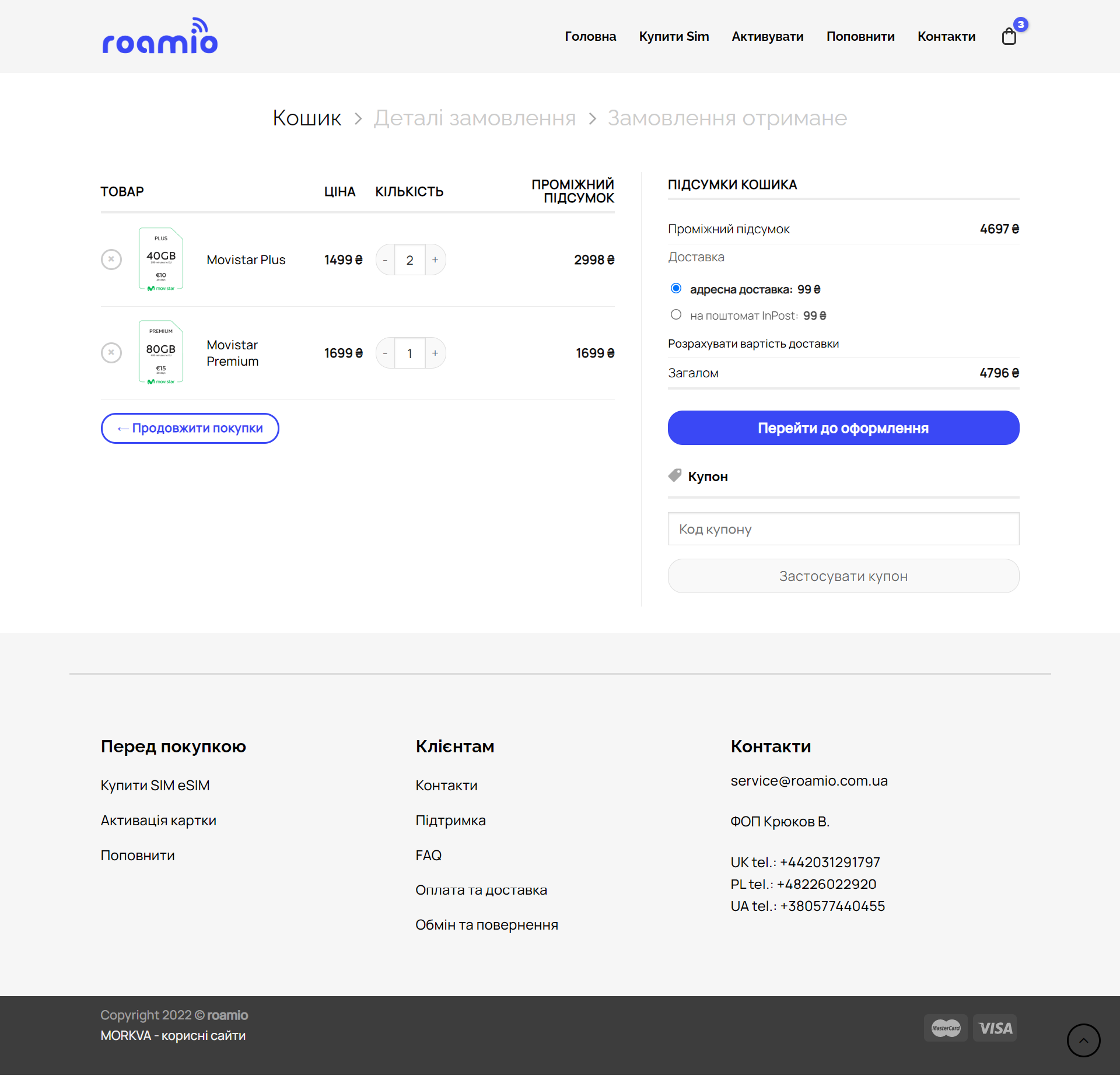Increase Movistar Premium quantity with plus
This screenshot has width=1120, height=1076.
click(x=435, y=353)
